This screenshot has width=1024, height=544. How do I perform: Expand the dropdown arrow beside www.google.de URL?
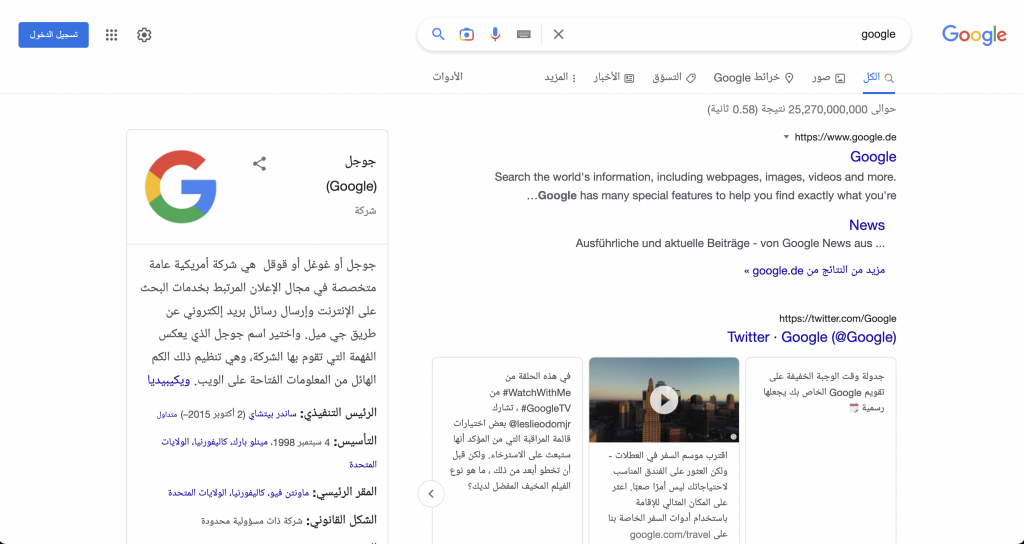(786, 137)
